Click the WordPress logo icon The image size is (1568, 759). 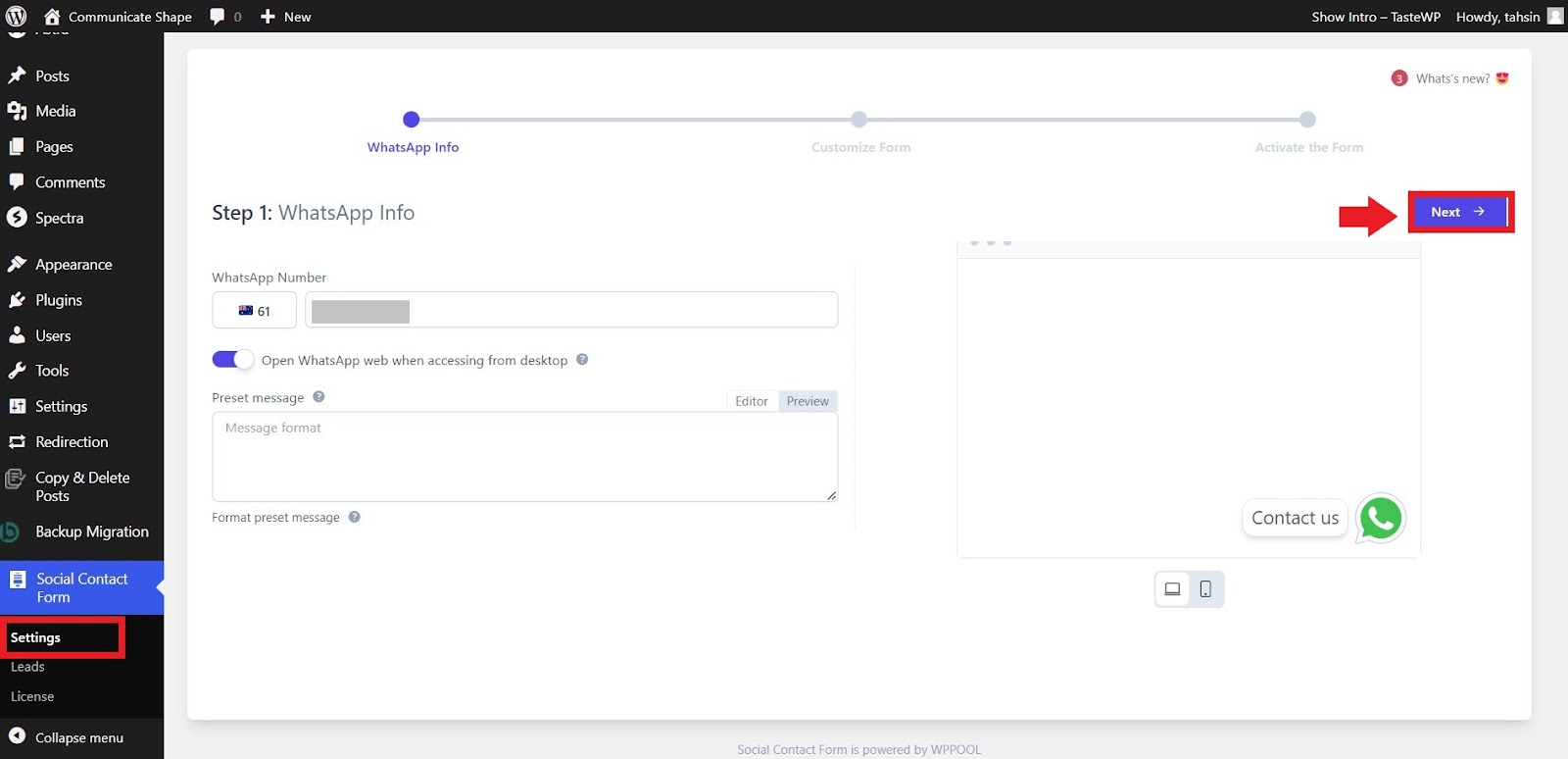point(17,16)
